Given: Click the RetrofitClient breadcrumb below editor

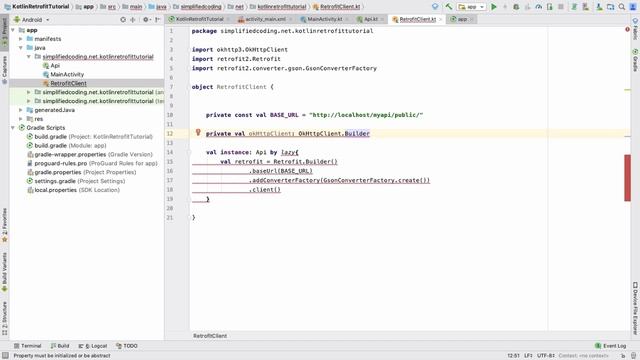Looking at the screenshot, I should coord(210,336).
